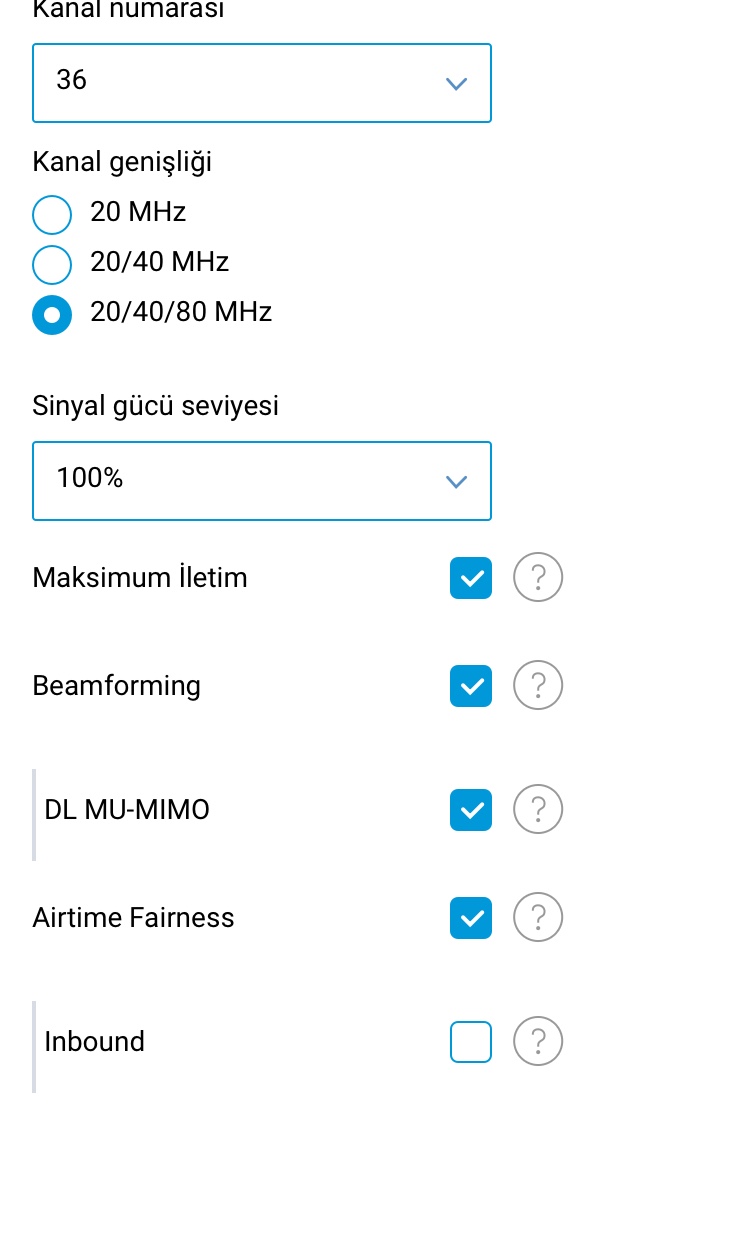Choose the 20/40 MHz channel width option
Image resolution: width=750 pixels, height=1236 pixels.
pyautogui.click(x=52, y=264)
